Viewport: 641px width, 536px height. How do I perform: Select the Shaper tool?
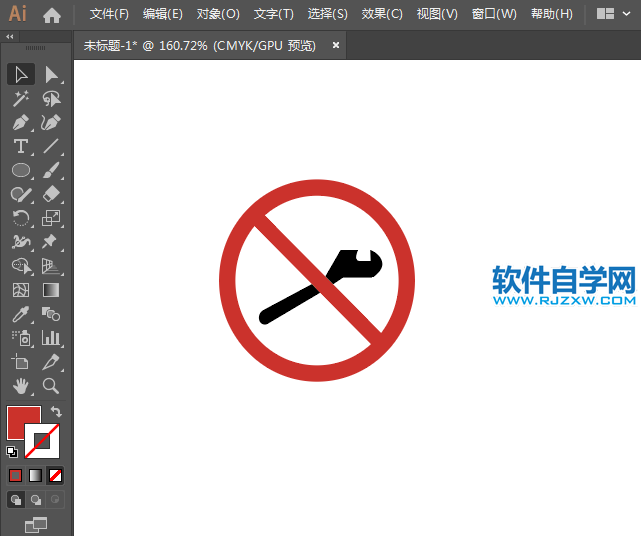click(x=21, y=194)
